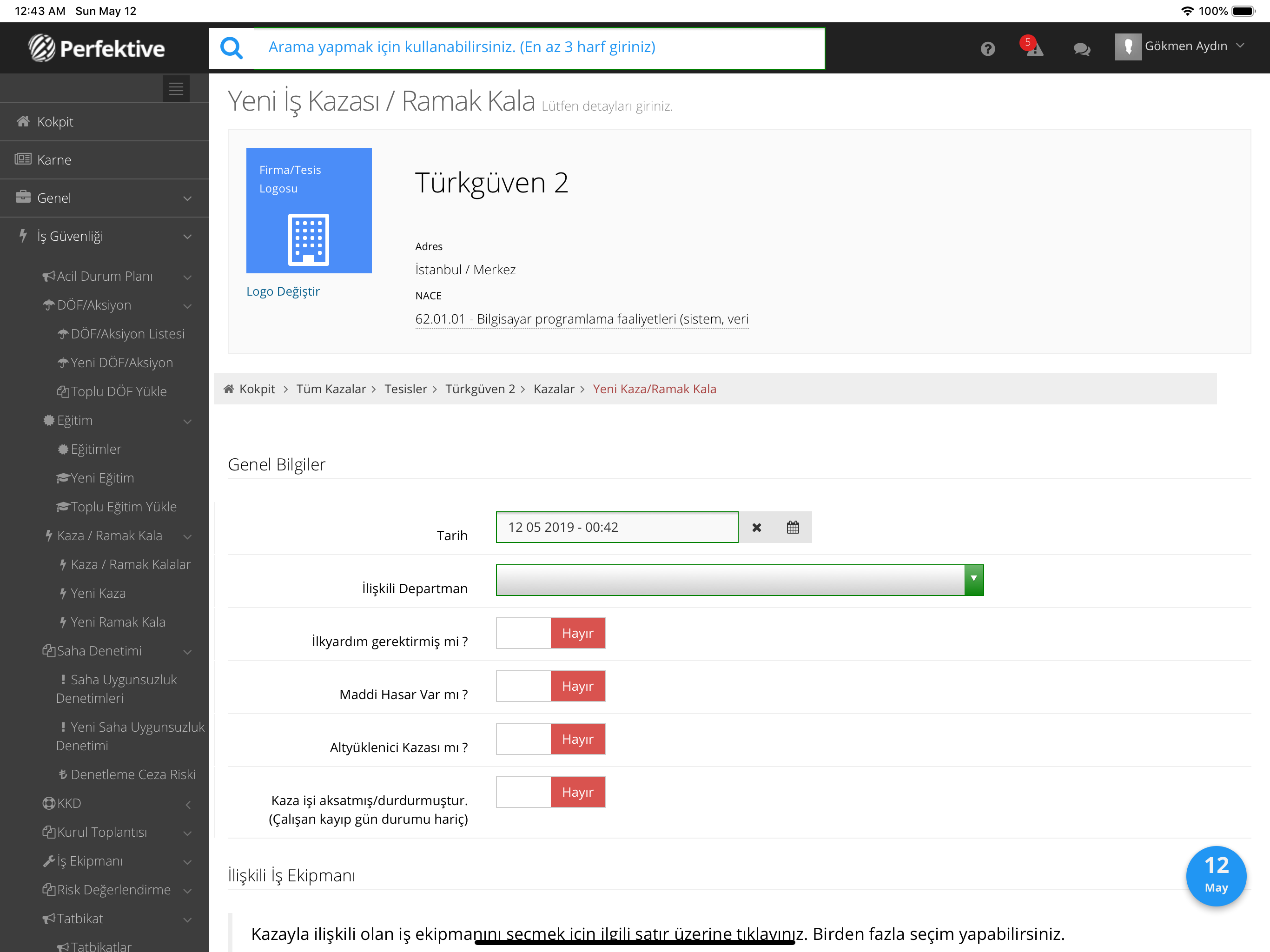
Task: Click the blue 12 May date bubble
Action: tap(1216, 876)
